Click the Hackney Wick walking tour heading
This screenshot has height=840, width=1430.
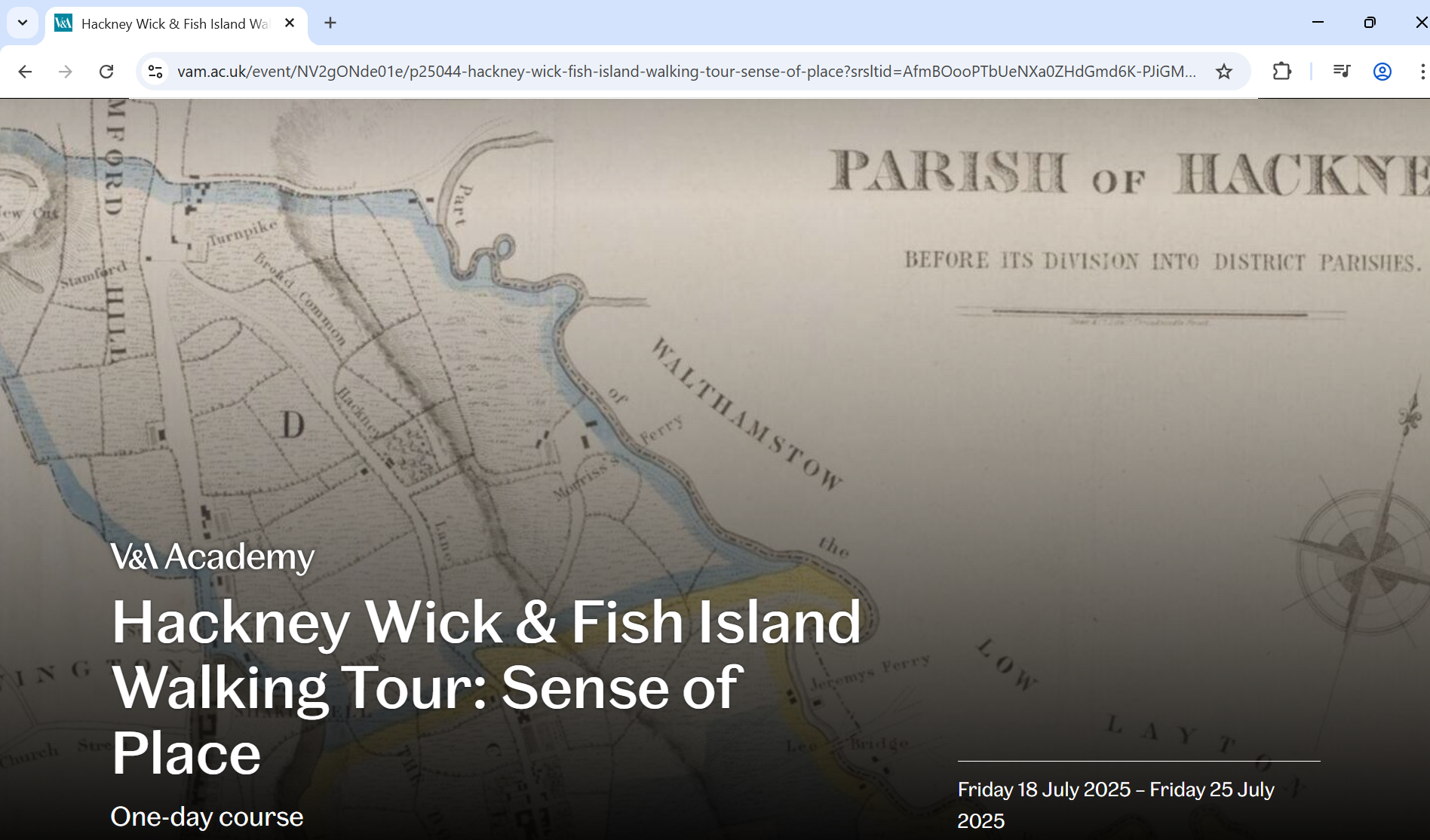coord(486,686)
